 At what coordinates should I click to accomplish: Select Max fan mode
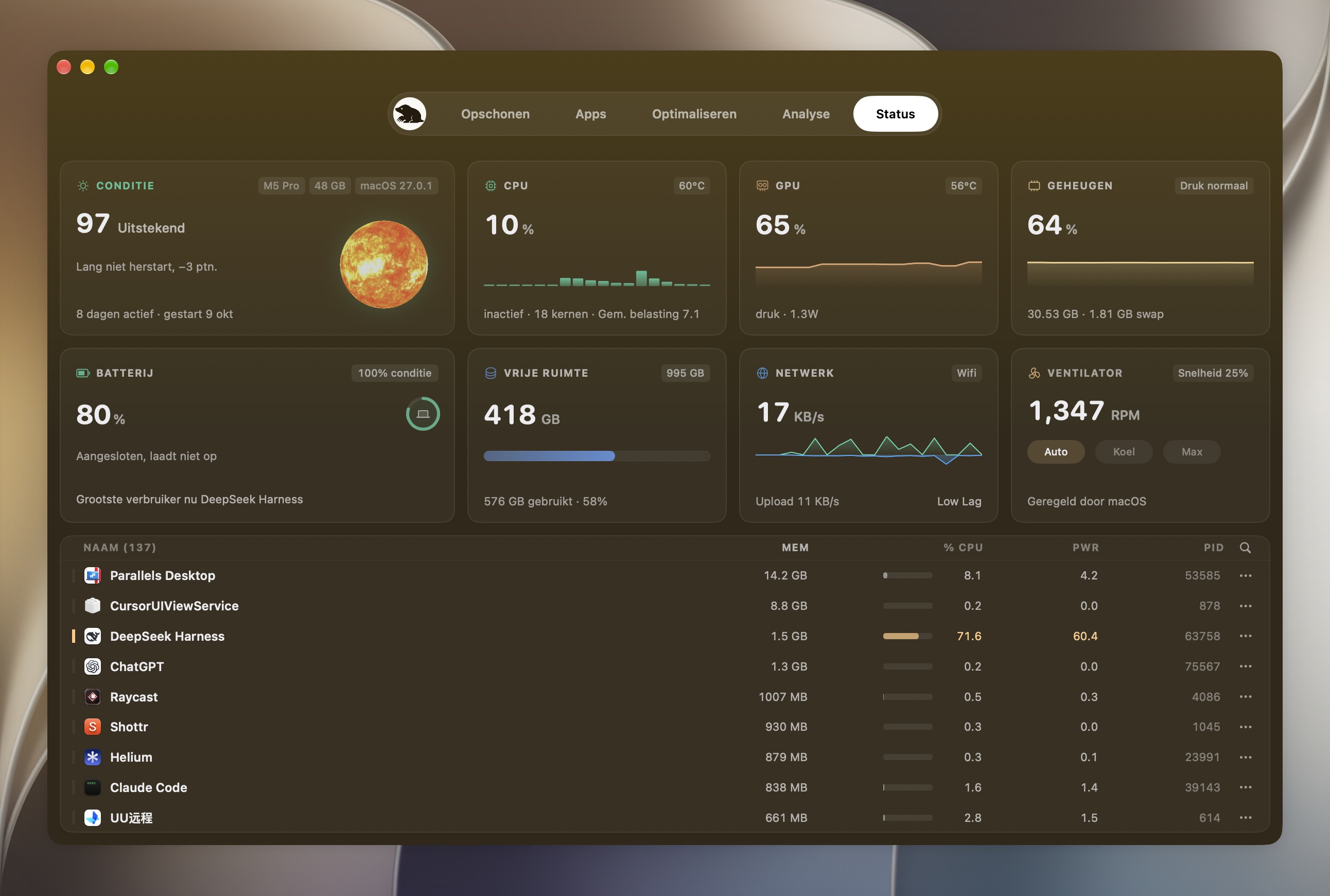click(1192, 451)
